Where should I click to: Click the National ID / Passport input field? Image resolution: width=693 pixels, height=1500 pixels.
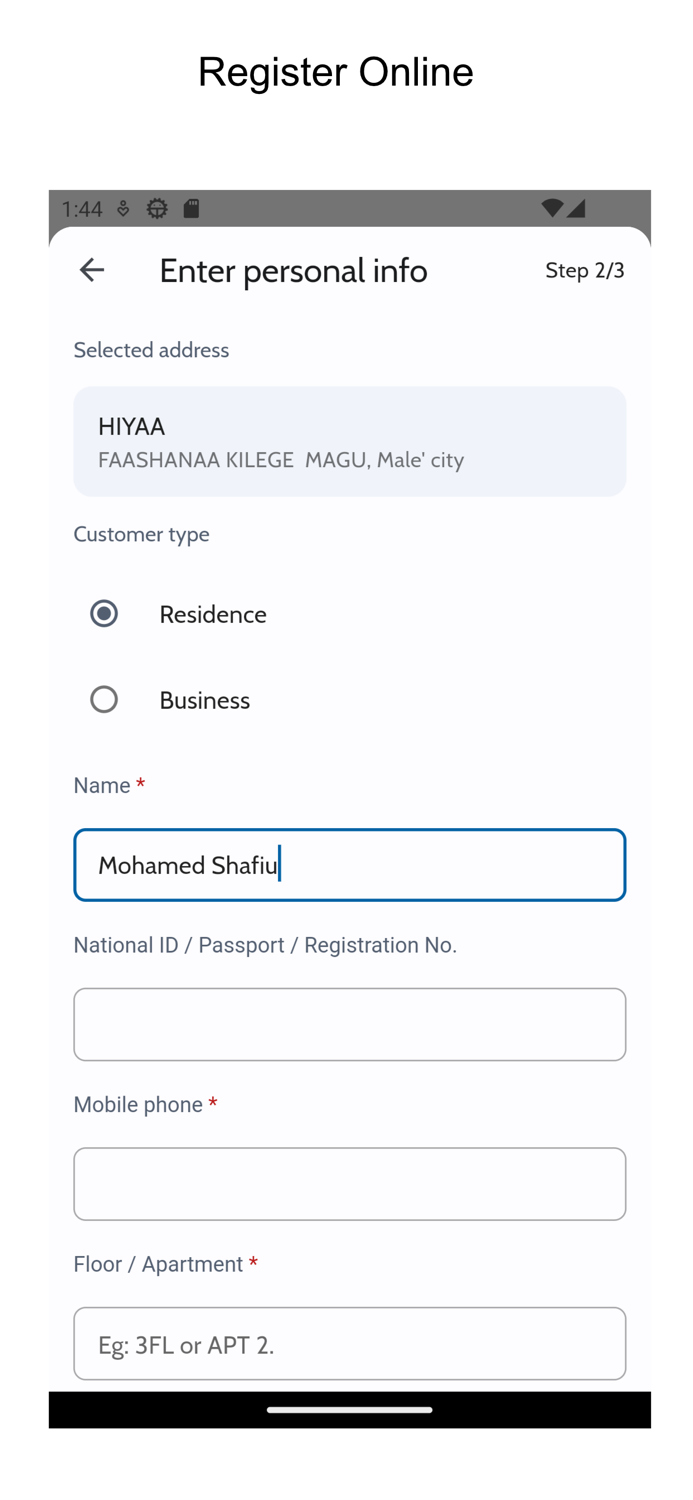349,1024
